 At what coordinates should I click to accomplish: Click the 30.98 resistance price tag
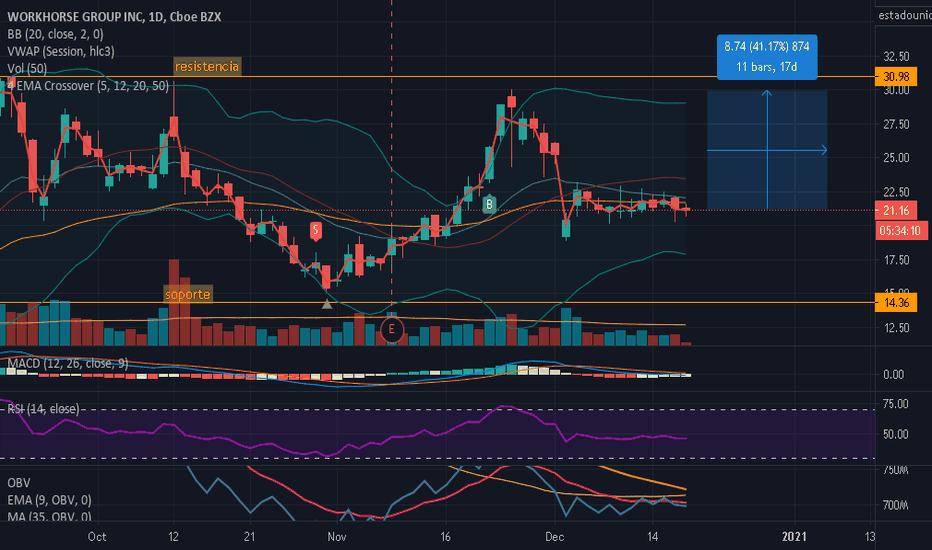(x=896, y=77)
